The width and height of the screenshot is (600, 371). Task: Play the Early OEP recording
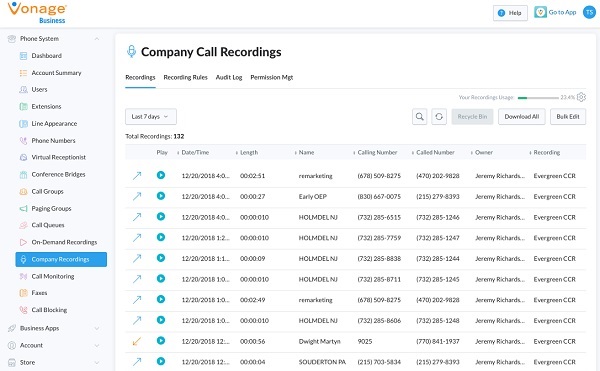click(x=161, y=196)
